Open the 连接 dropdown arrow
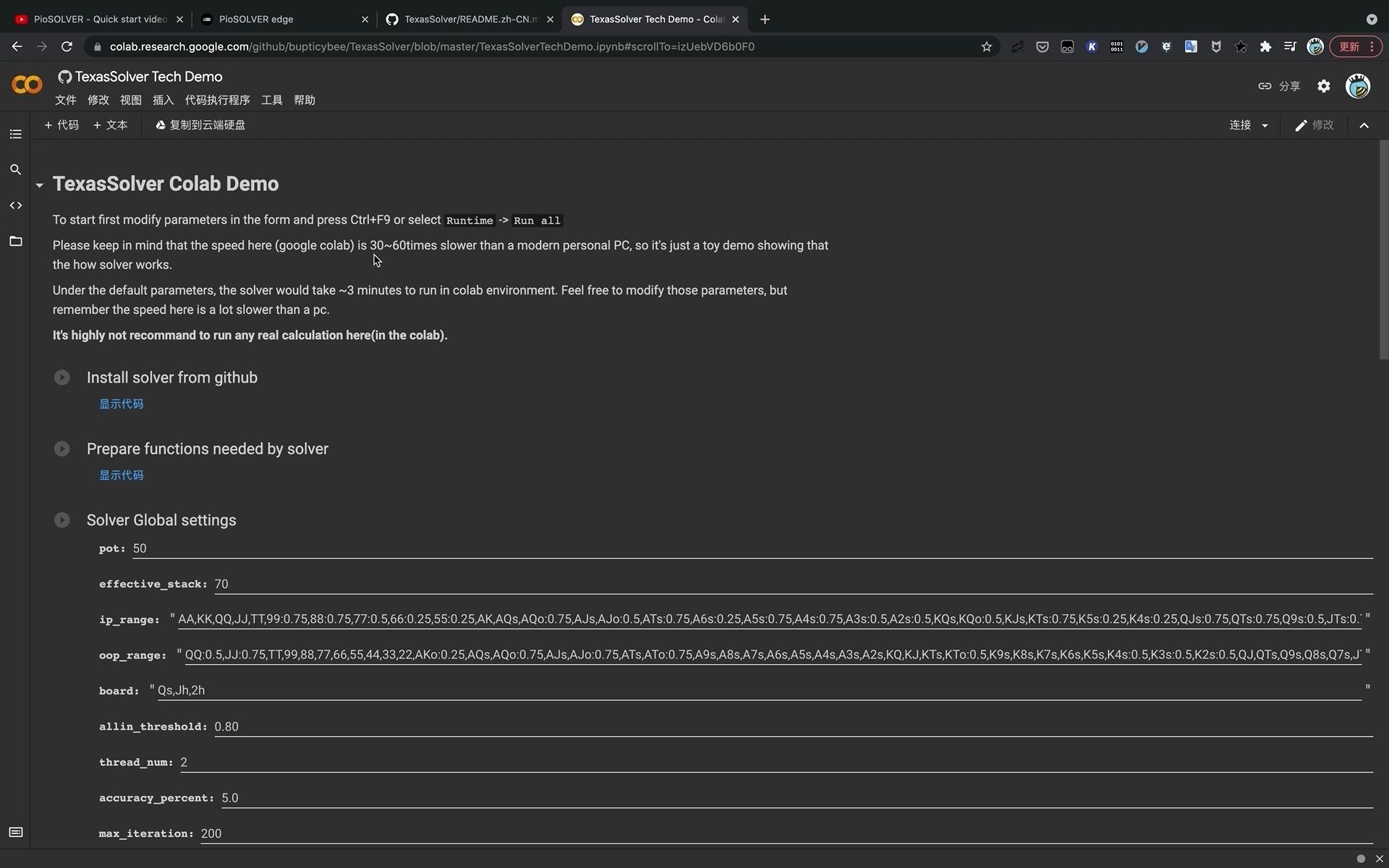 (1265, 126)
